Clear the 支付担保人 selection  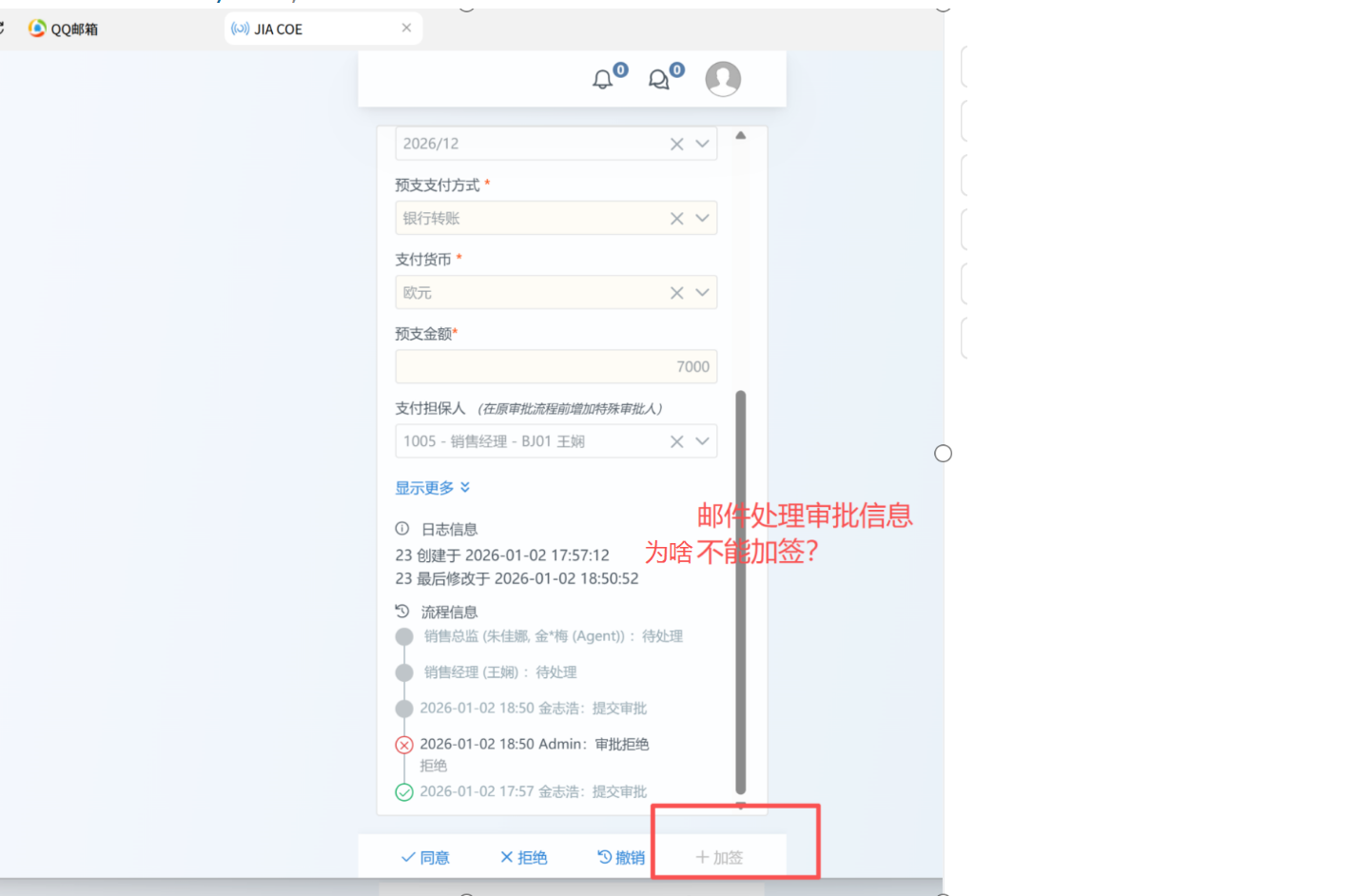point(676,441)
